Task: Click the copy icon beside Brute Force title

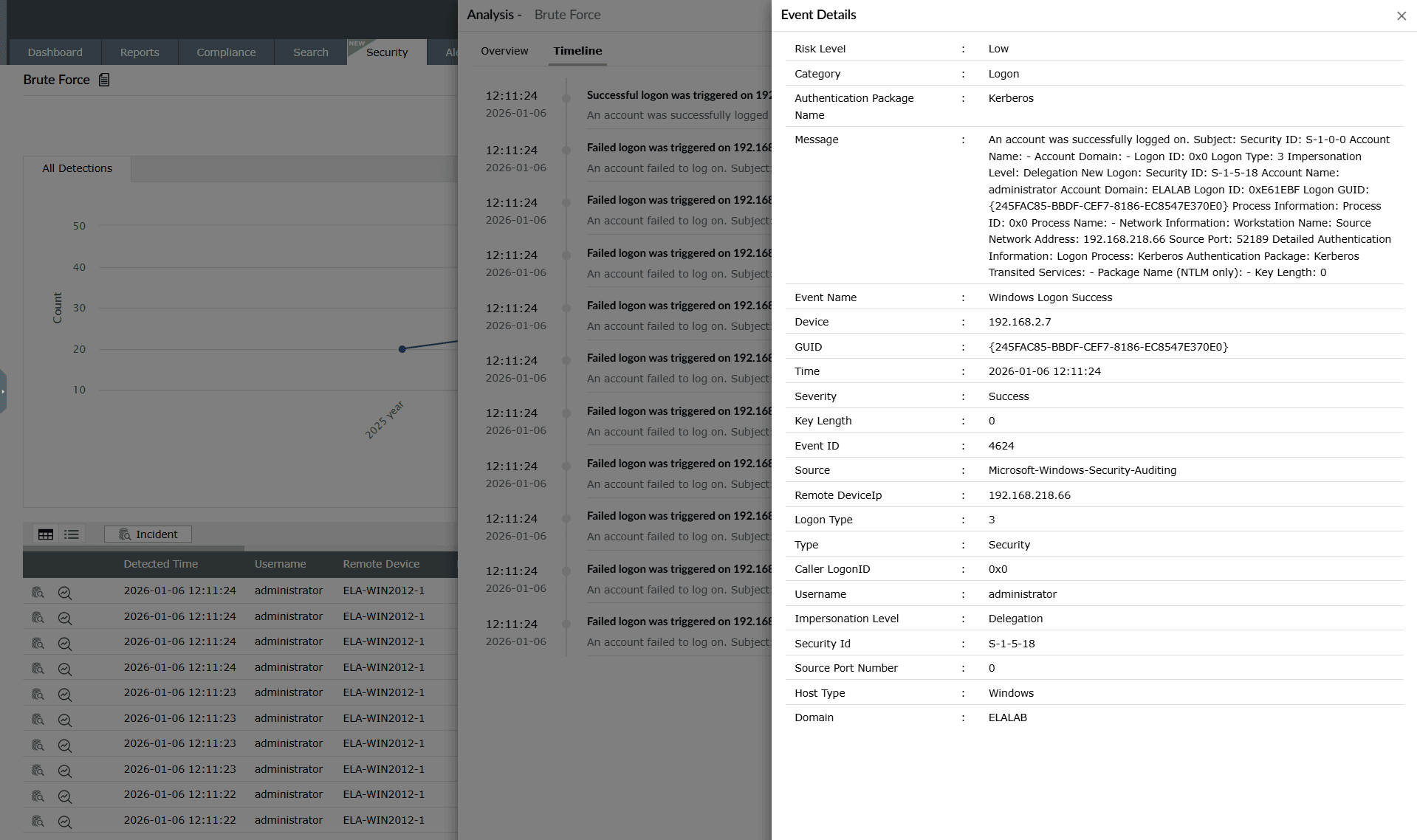Action: pyautogui.click(x=104, y=79)
